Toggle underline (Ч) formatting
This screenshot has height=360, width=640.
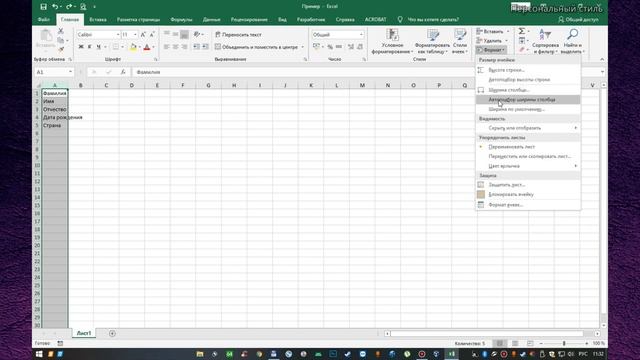[x=98, y=47]
